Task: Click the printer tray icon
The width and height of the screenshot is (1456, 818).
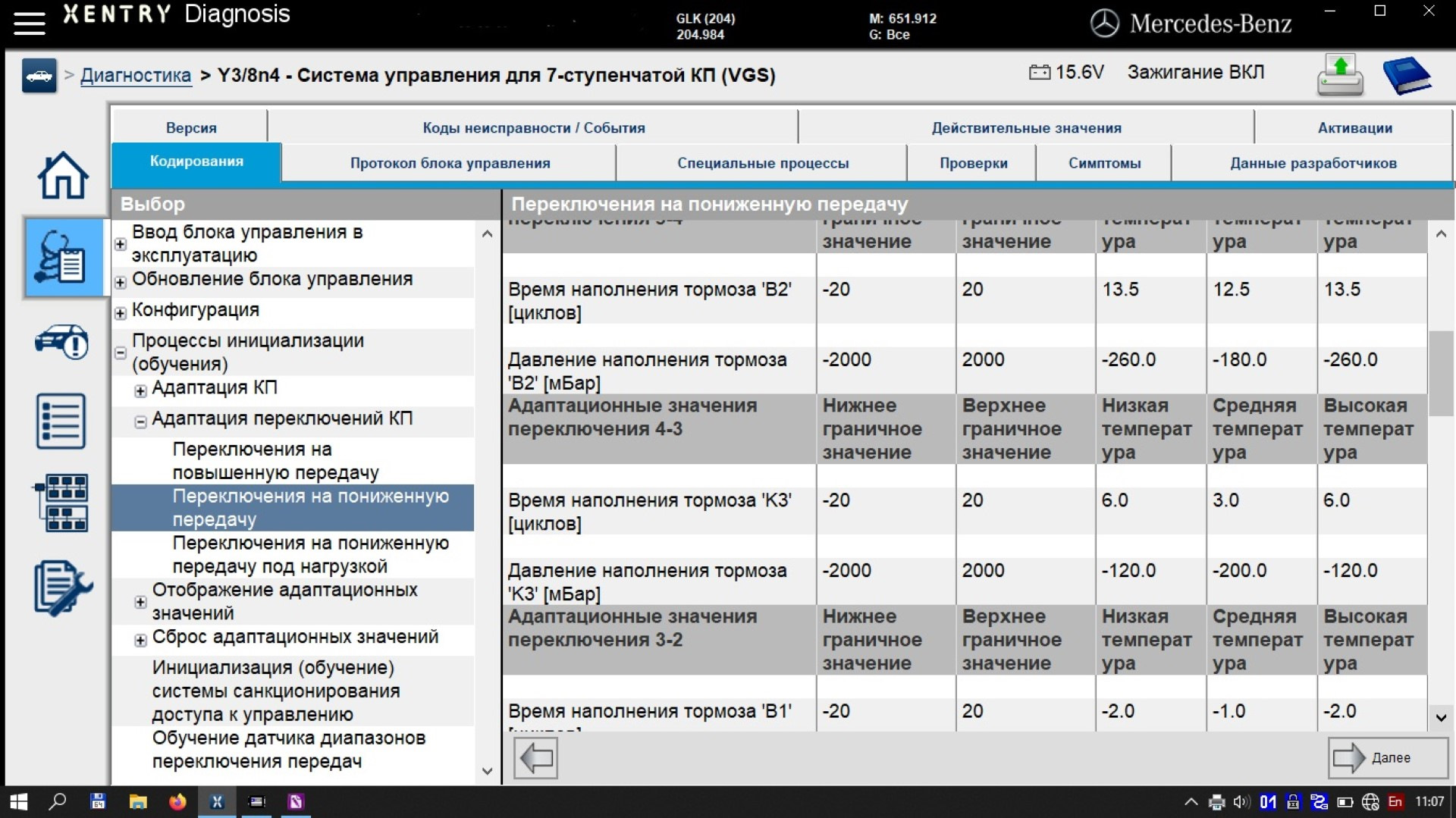Action: tap(1216, 801)
